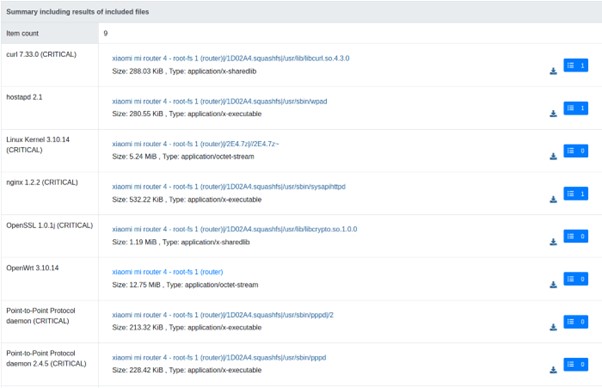
Task: Open the list button for curl 7.33.0
Action: [576, 65]
